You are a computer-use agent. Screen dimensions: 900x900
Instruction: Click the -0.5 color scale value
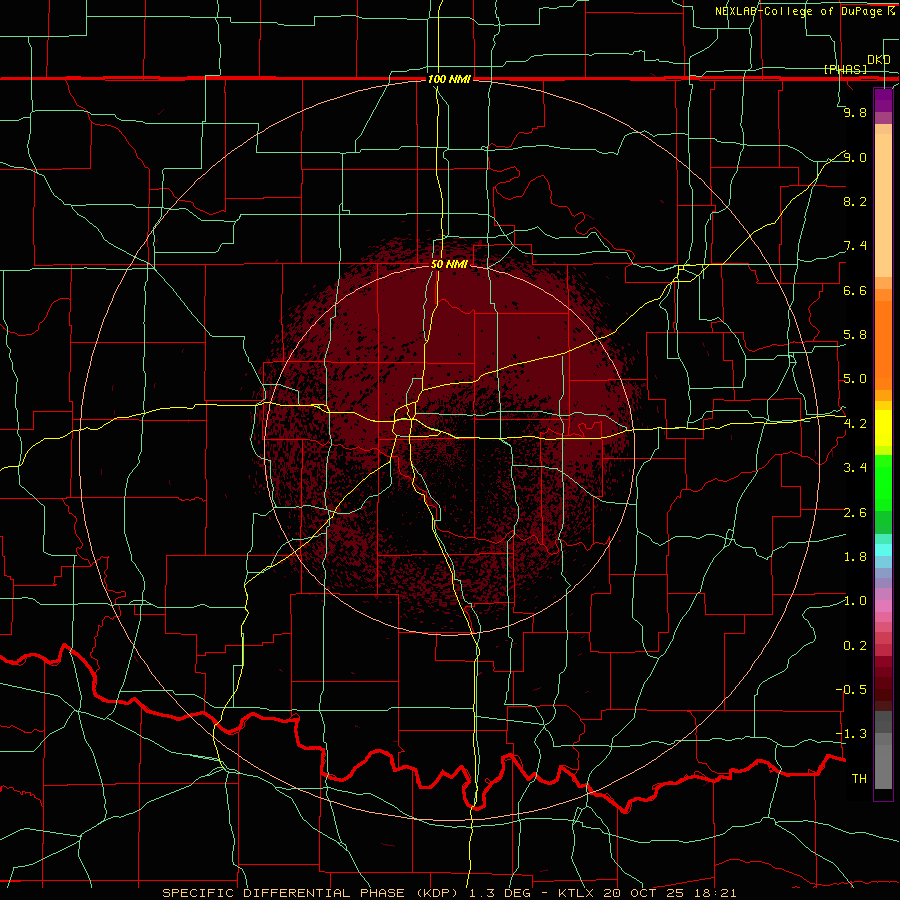(851, 690)
